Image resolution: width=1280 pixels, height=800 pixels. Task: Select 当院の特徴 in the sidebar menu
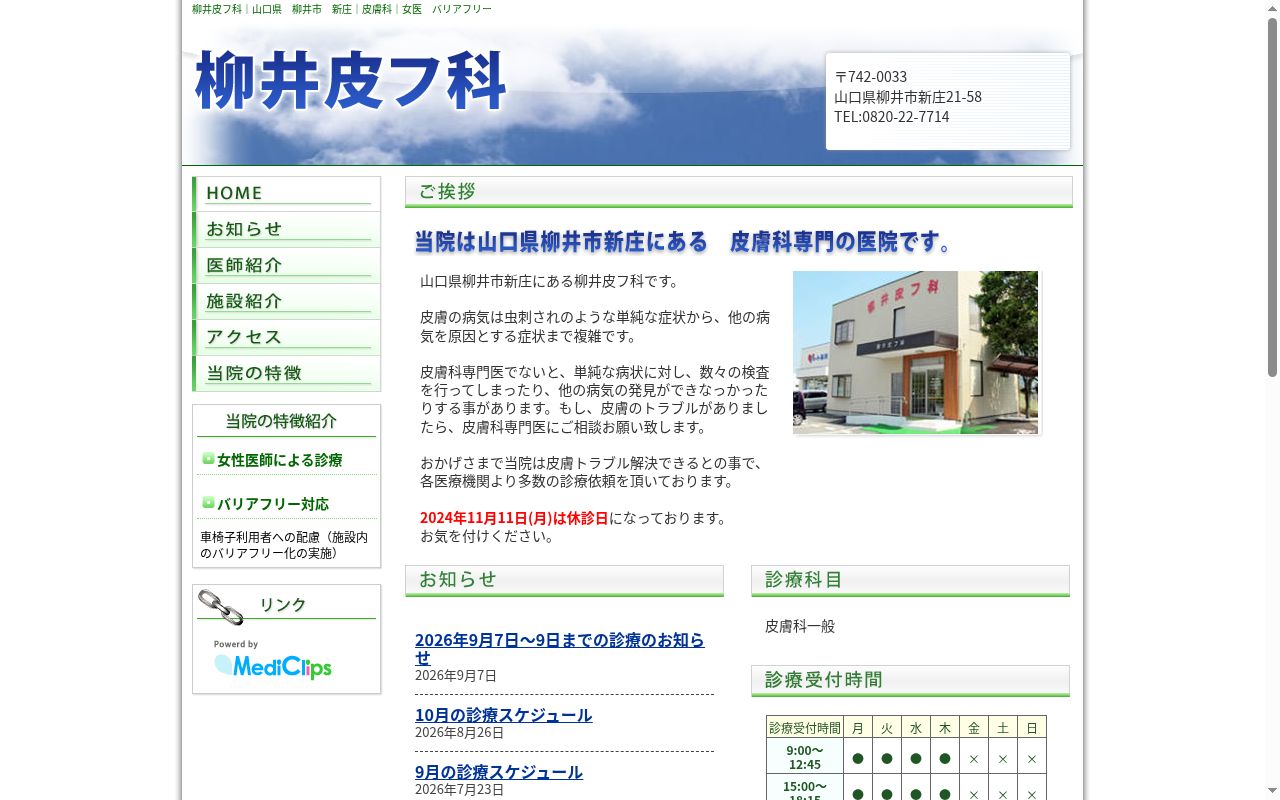pyautogui.click(x=286, y=374)
